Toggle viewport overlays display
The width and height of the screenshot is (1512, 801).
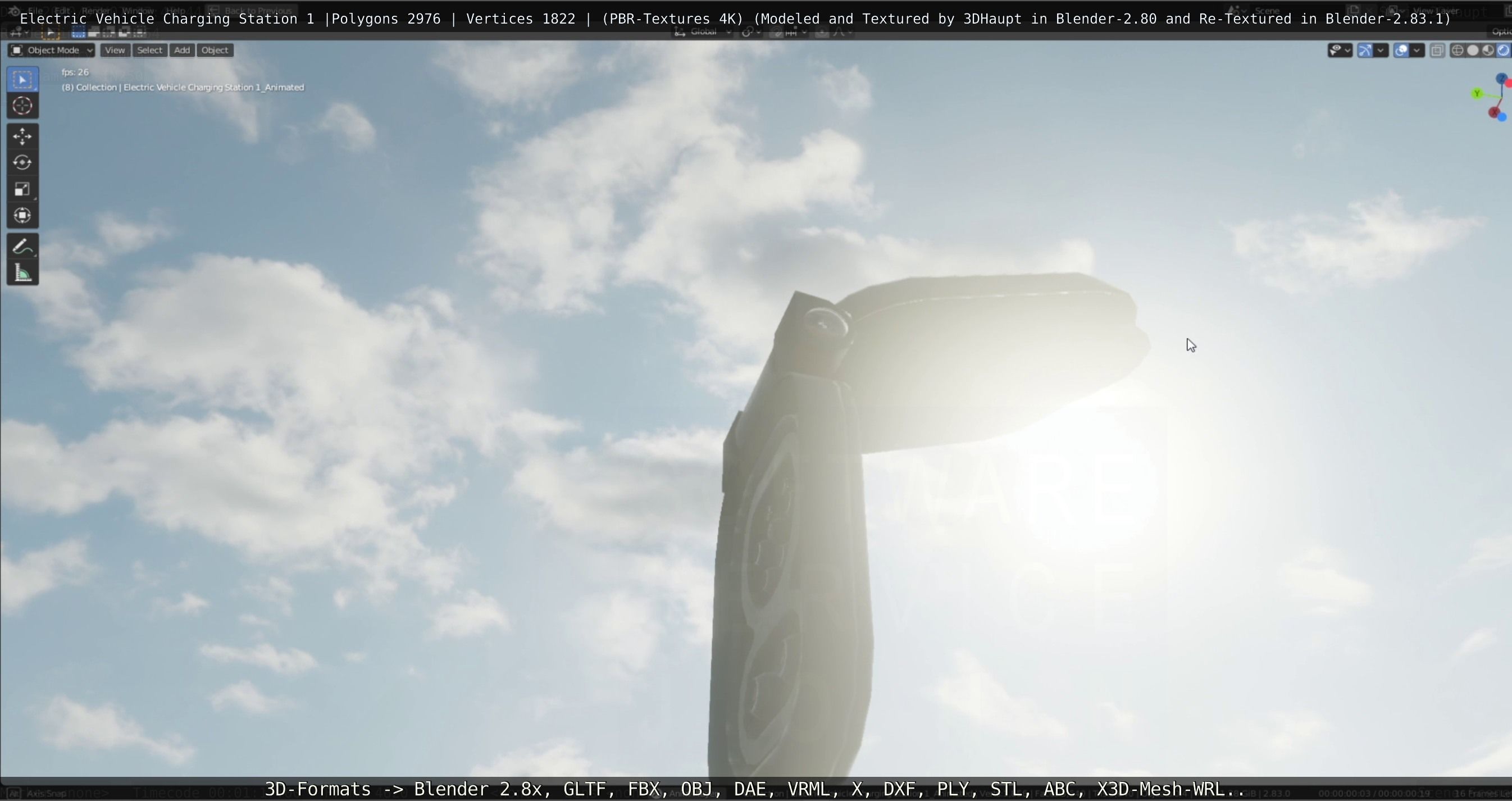pos(1401,51)
